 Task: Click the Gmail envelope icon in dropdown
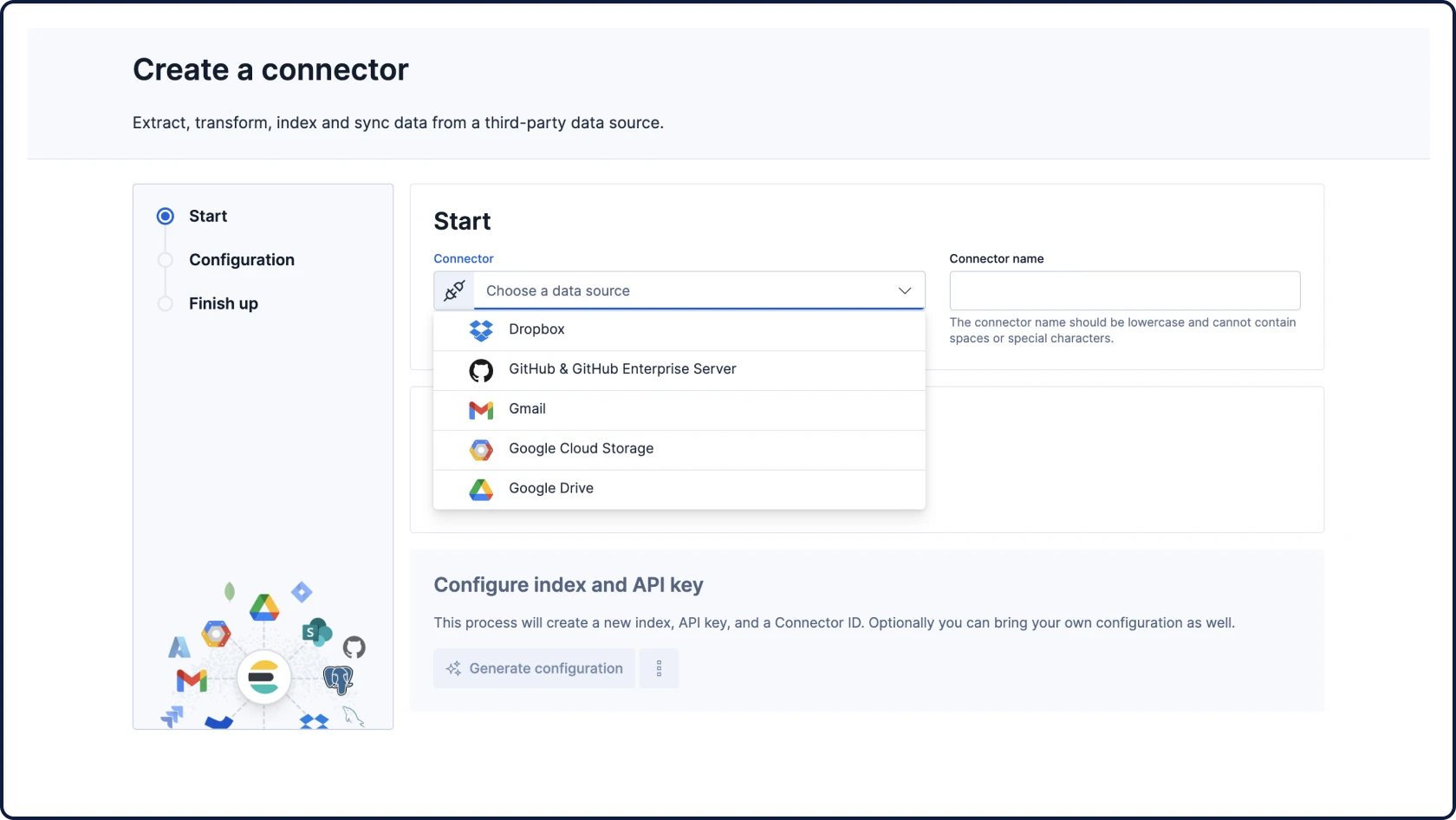[481, 410]
